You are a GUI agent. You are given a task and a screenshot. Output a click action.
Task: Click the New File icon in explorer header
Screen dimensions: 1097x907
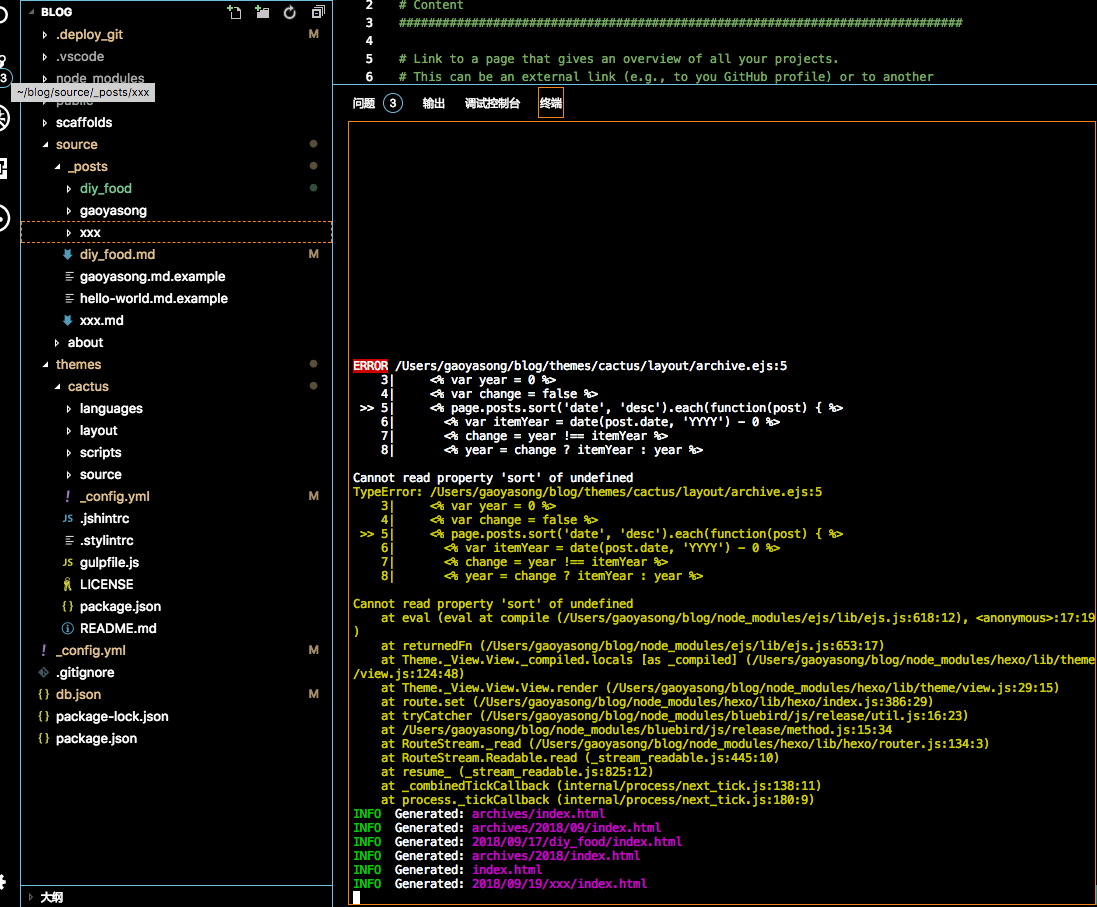click(x=234, y=12)
